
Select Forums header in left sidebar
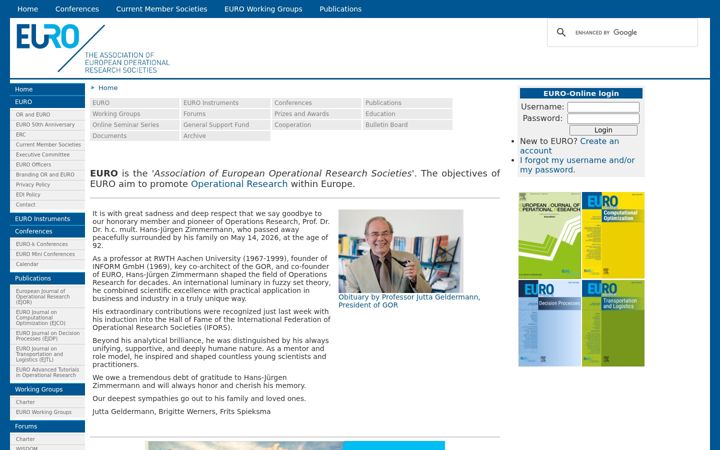(x=47, y=427)
